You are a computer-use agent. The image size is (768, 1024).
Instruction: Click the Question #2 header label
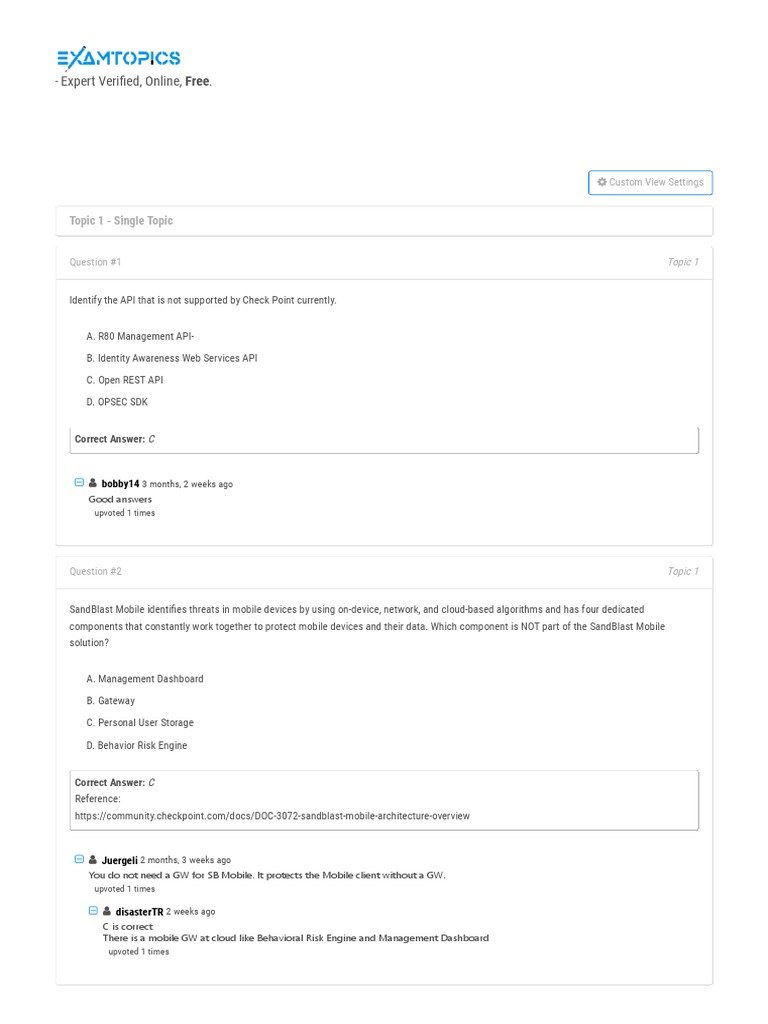pyautogui.click(x=95, y=571)
